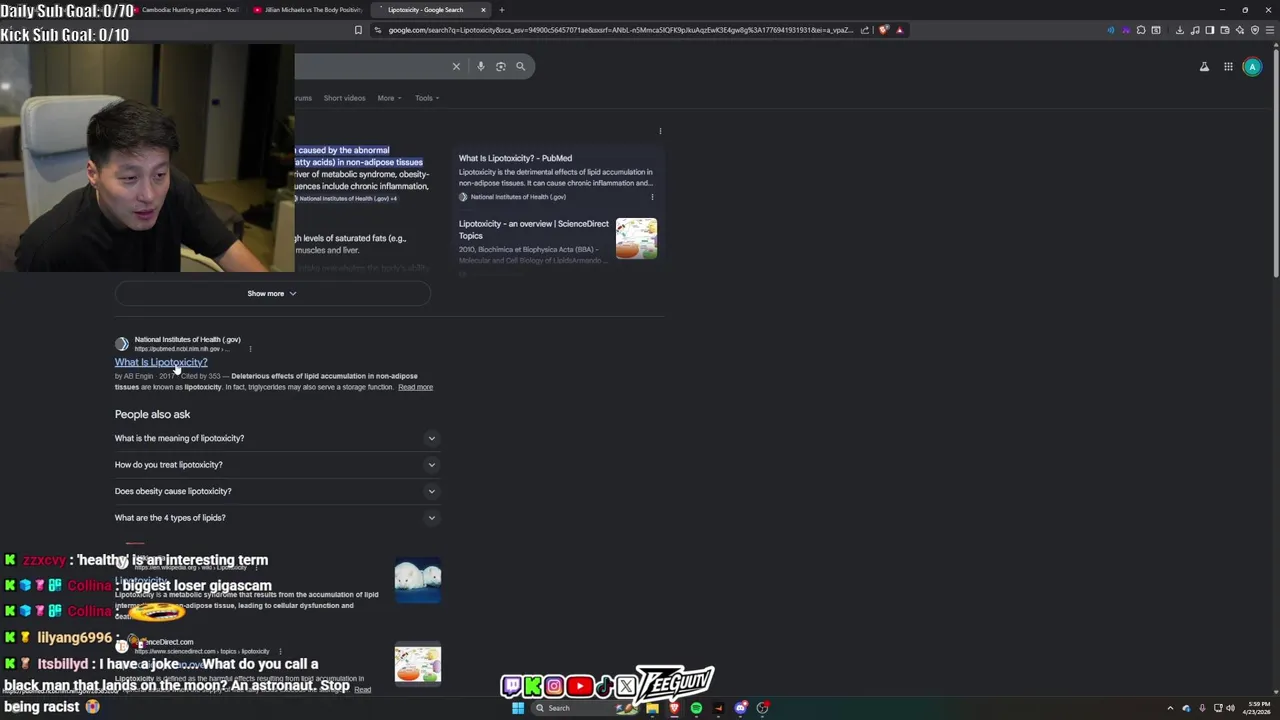The height and width of the screenshot is (720, 1280).
Task: Bookmark this page in the address bar
Action: tap(358, 30)
